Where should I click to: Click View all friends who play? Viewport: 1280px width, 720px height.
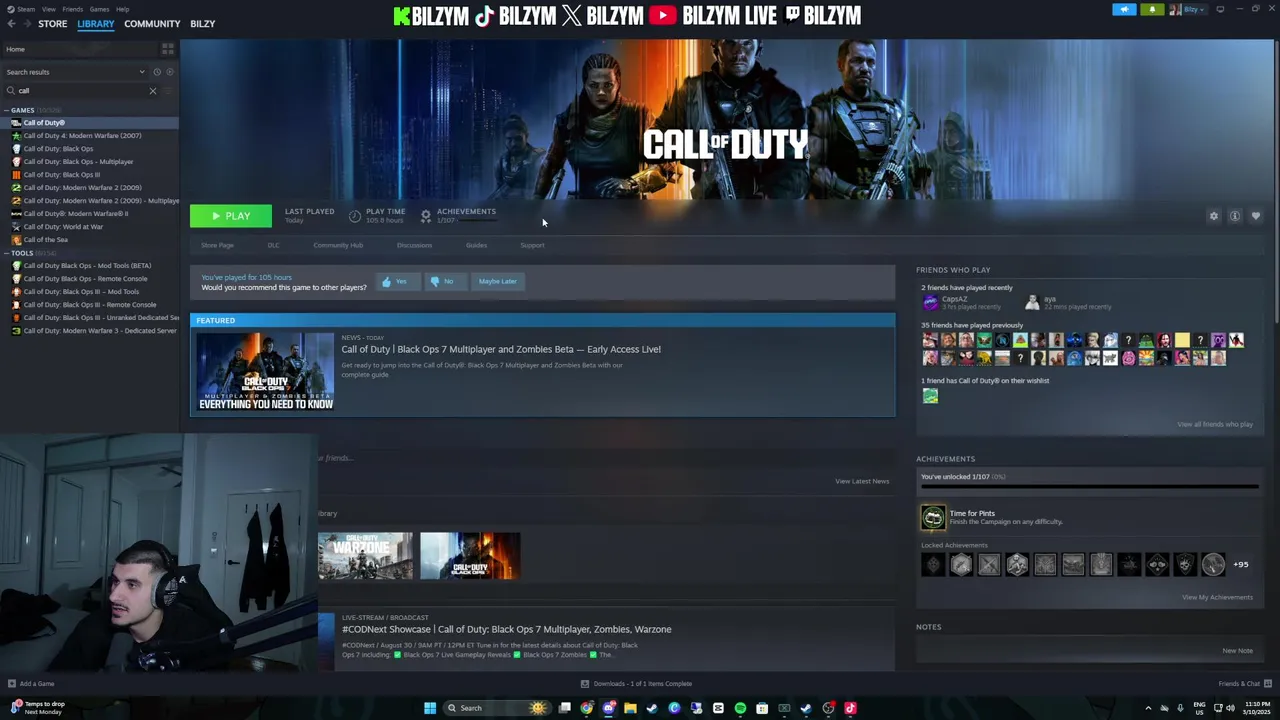point(1214,424)
